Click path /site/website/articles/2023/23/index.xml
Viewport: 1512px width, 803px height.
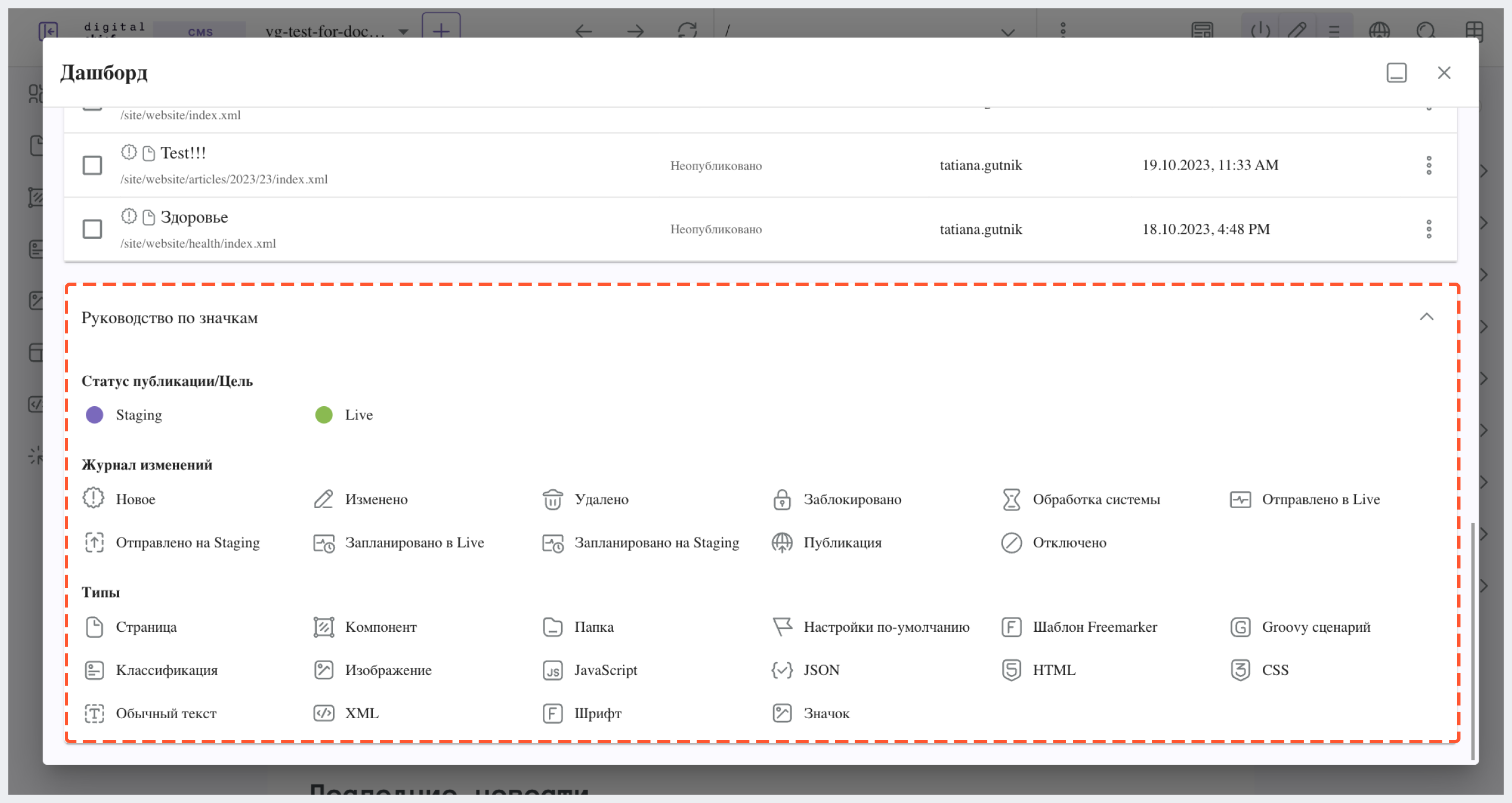[224, 179]
